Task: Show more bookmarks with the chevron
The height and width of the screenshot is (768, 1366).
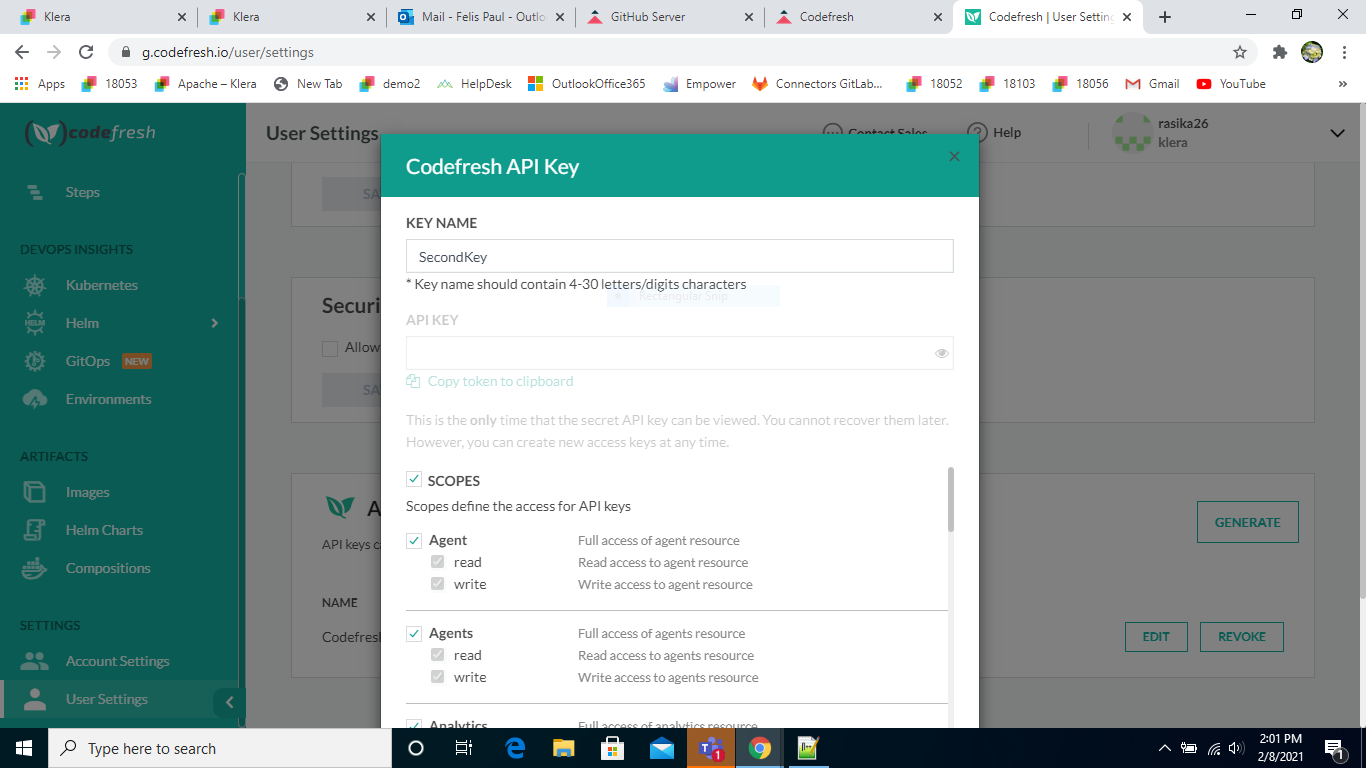Action: (x=1343, y=84)
